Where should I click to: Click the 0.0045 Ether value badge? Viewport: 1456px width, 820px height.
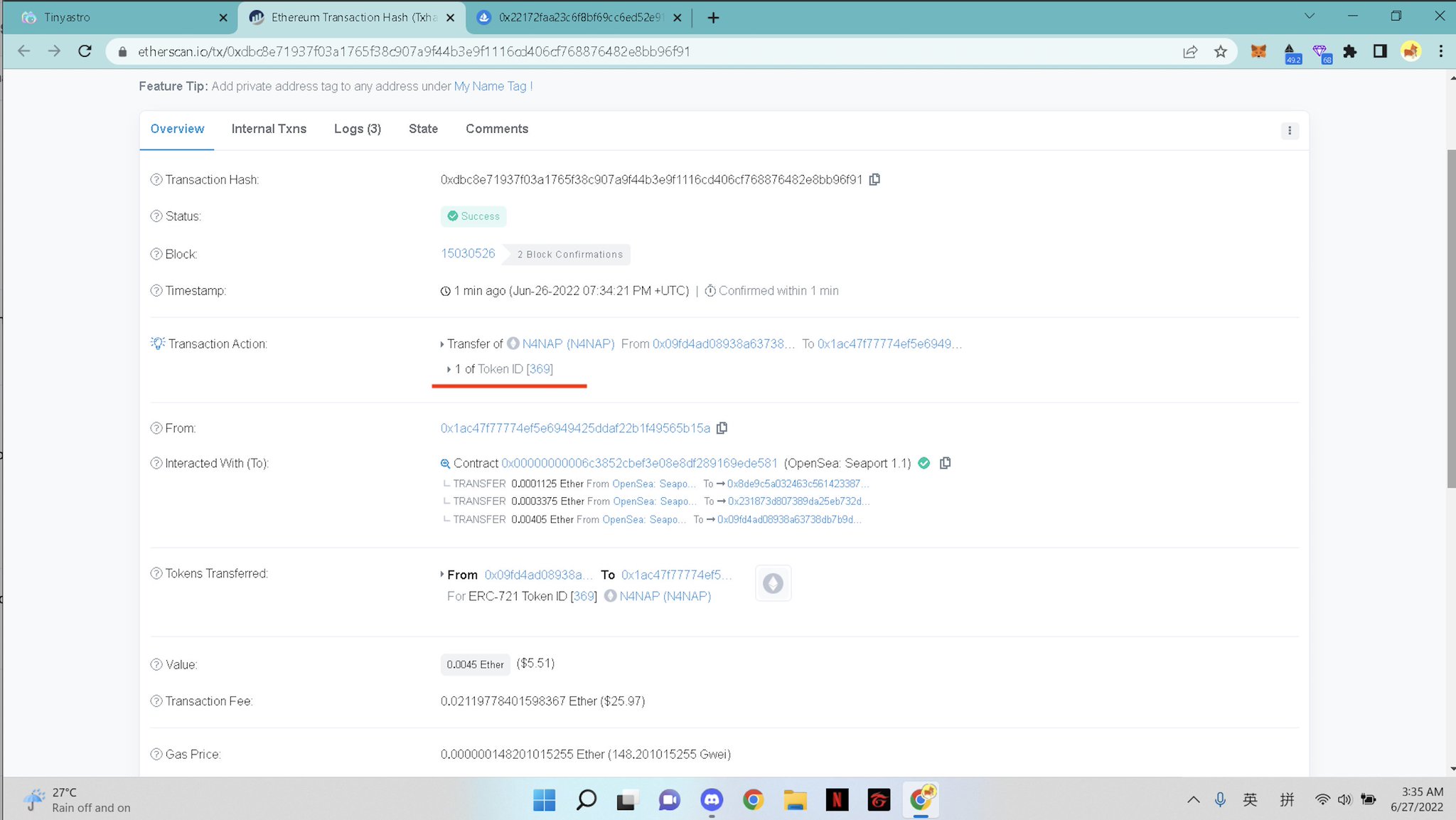click(x=475, y=664)
